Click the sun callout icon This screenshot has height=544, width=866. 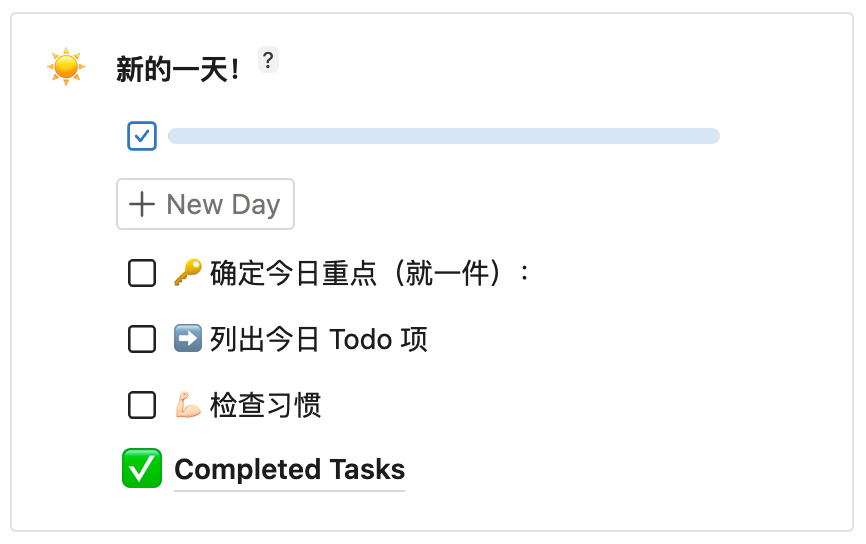click(x=66, y=67)
